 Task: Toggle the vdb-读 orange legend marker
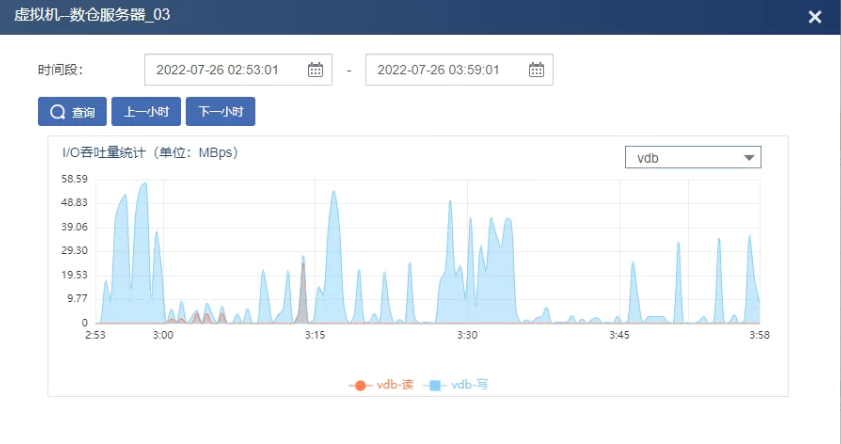tap(359, 385)
